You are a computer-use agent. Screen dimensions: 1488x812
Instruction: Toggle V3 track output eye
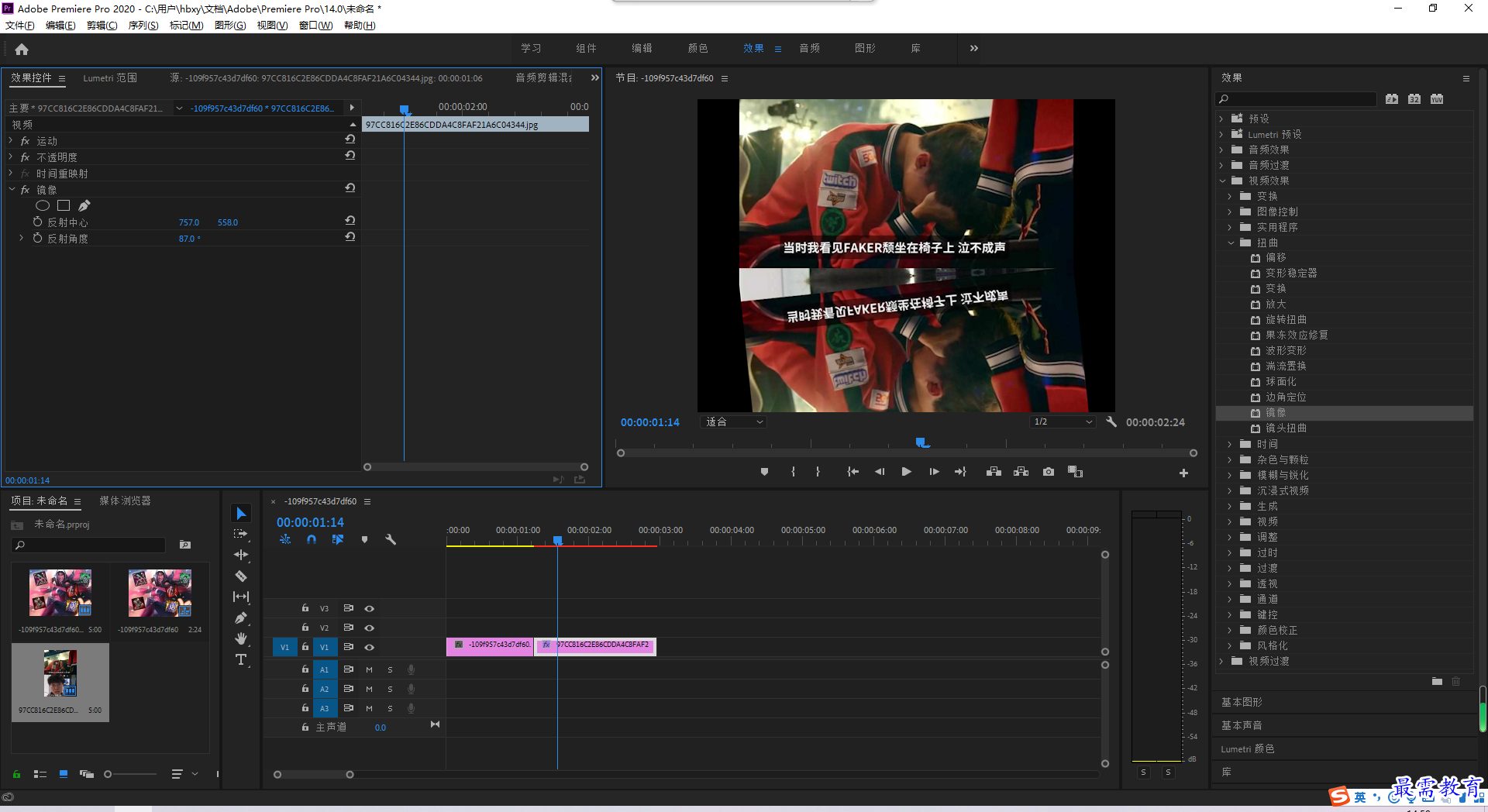369,609
